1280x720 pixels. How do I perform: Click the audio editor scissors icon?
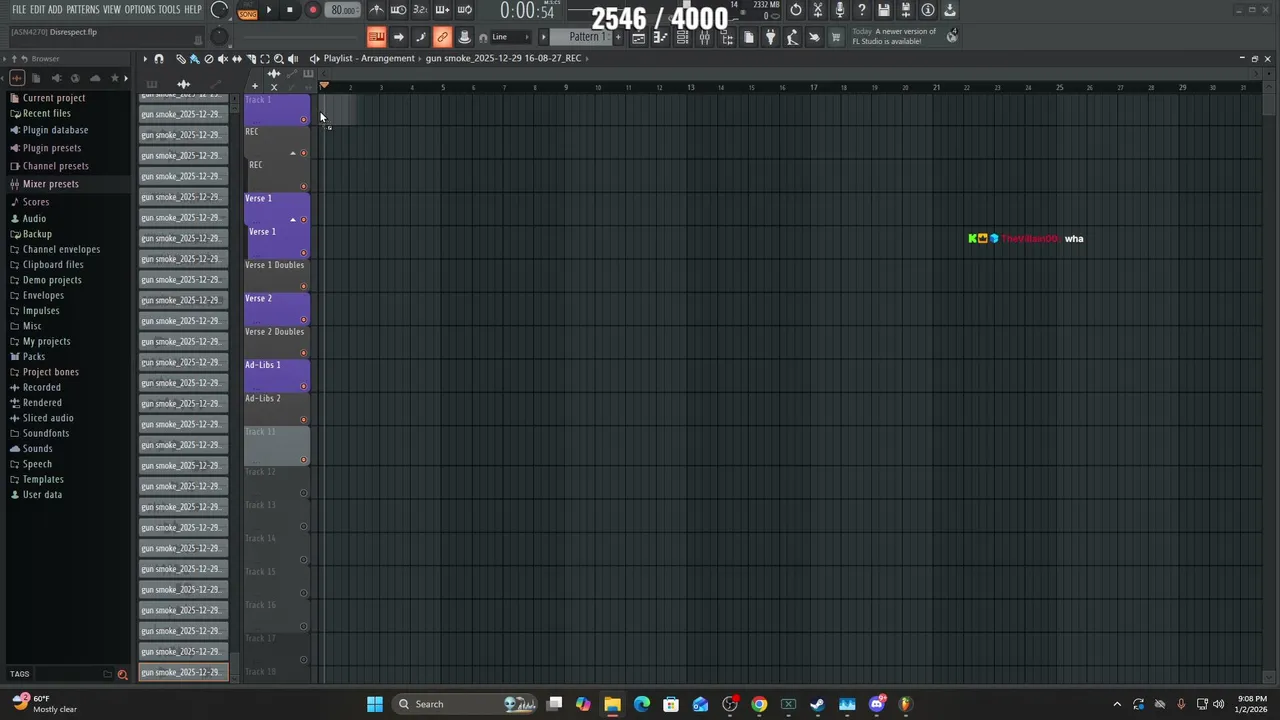point(818,10)
